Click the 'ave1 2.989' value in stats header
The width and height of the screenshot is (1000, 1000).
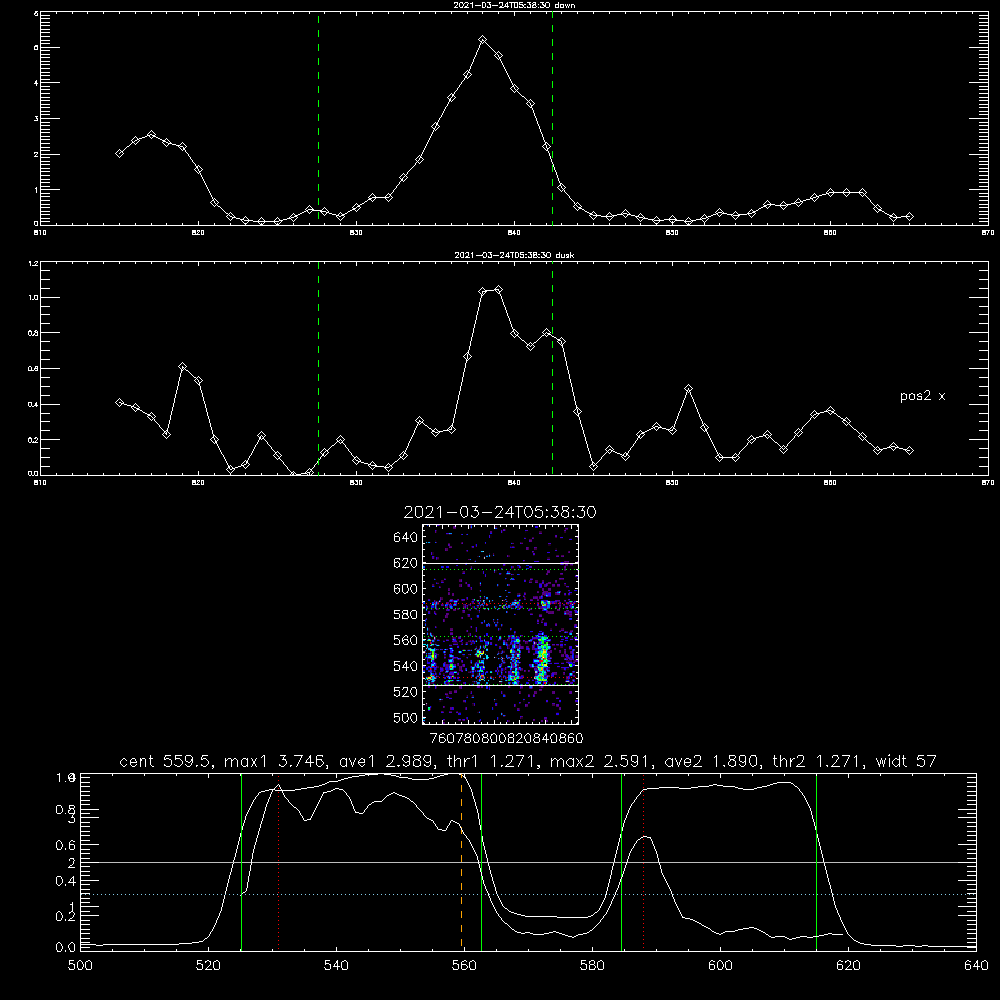tap(386, 761)
